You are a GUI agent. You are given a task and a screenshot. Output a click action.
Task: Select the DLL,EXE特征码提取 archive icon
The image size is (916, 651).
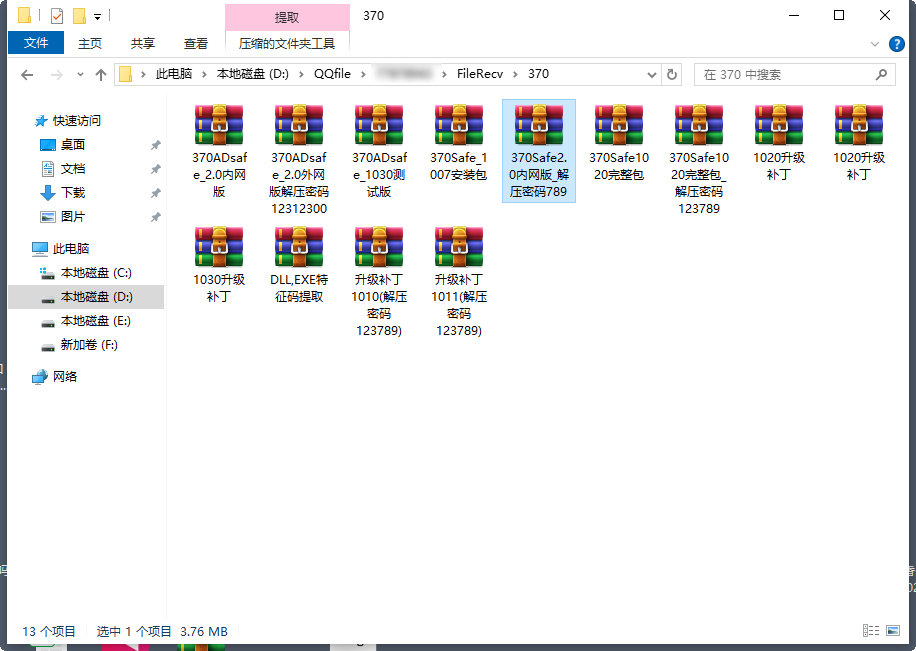[299, 247]
